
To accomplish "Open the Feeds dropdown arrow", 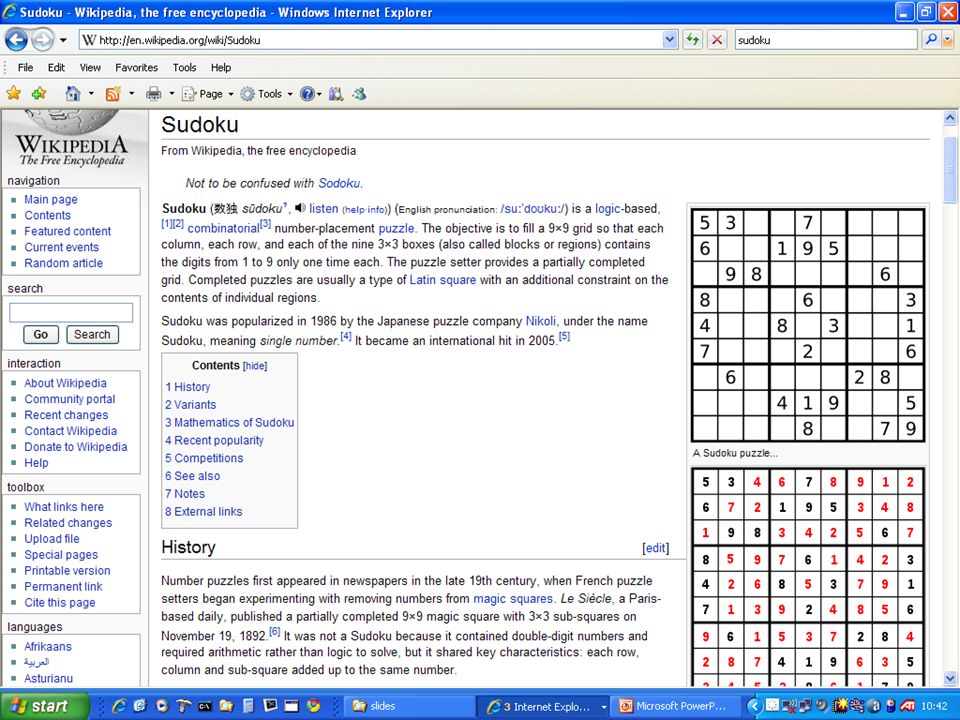I will 132,94.
